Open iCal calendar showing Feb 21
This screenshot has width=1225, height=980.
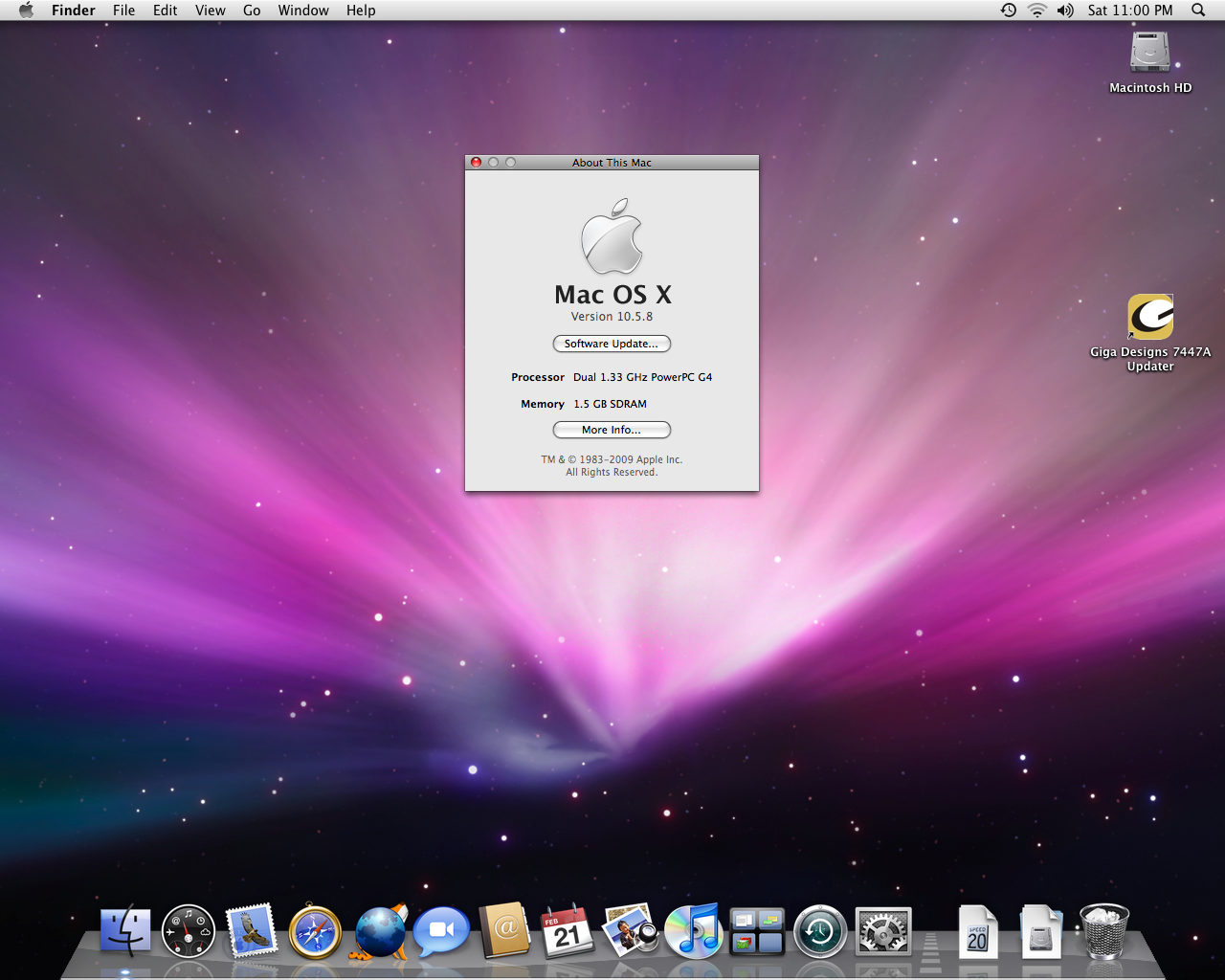tap(568, 931)
